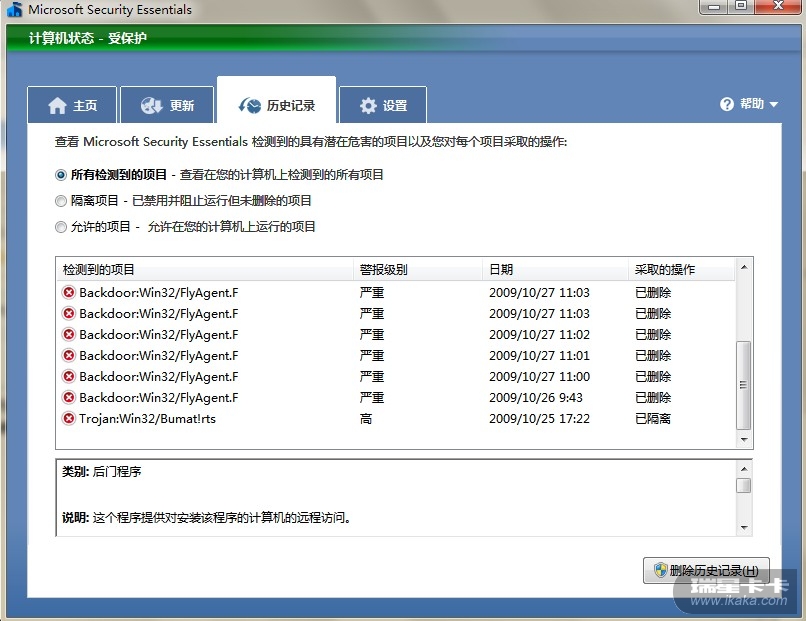The width and height of the screenshot is (806, 621).
Task: Click description pane scrollbar thumb
Action: click(743, 485)
